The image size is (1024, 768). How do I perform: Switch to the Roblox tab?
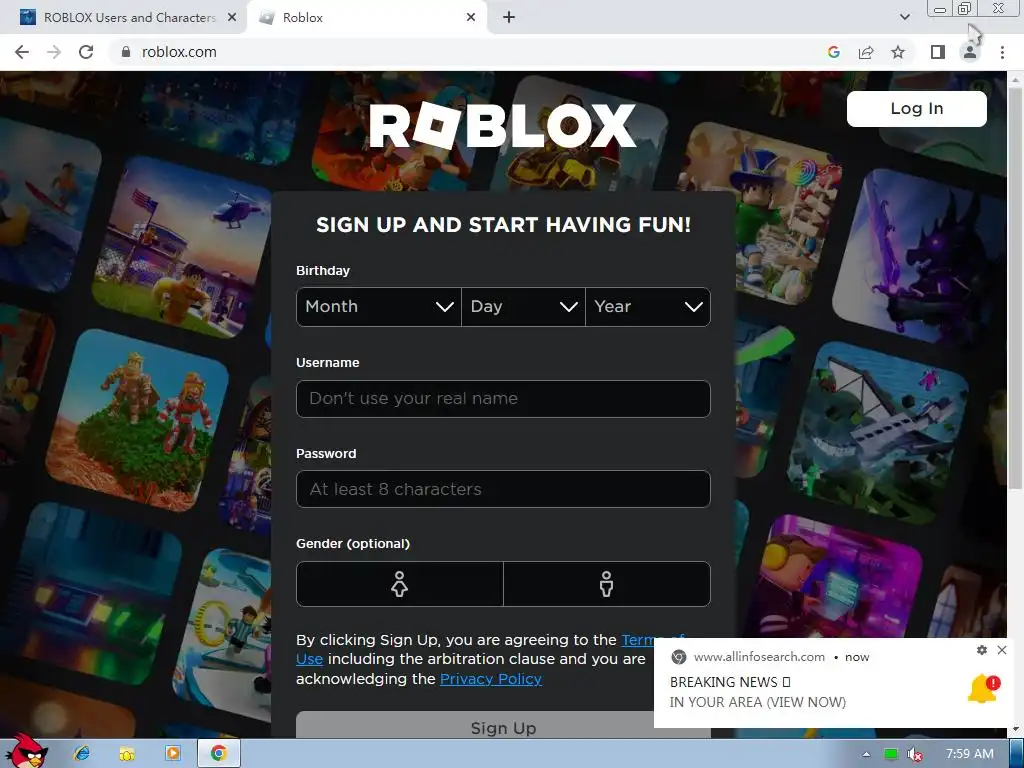[x=366, y=18]
